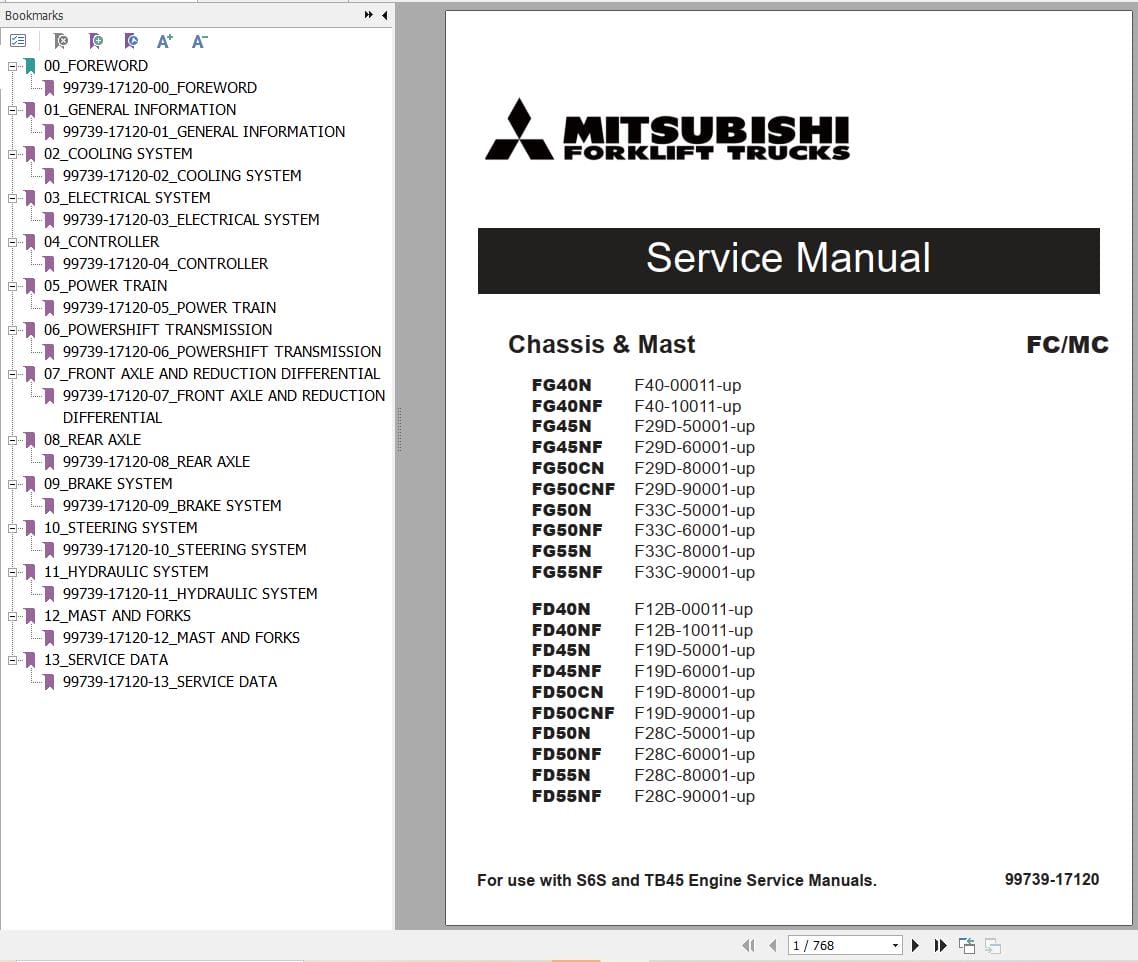Image resolution: width=1138 pixels, height=962 pixels.
Task: Open 99739-17120-06_POWERSHIFT TRANSMISSION bookmark
Action: coord(222,352)
